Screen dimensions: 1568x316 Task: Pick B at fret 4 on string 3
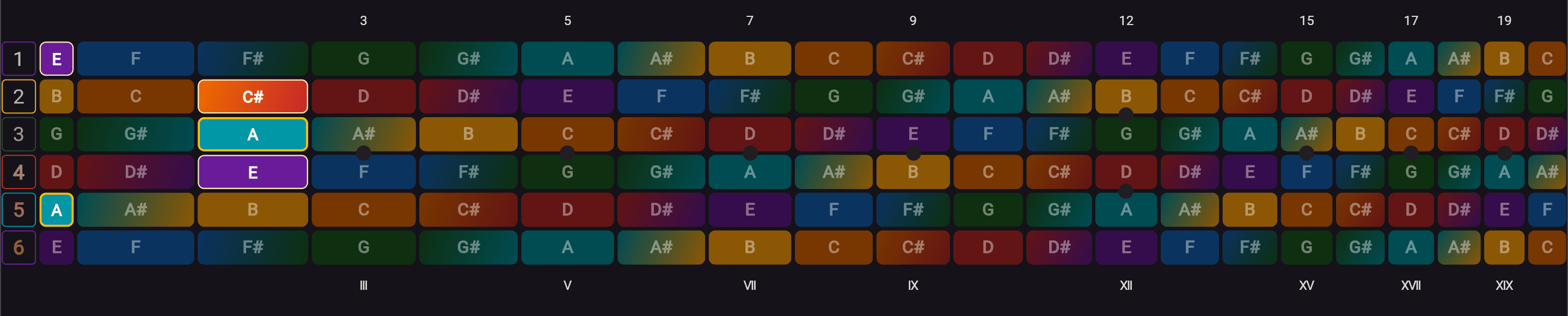point(468,135)
